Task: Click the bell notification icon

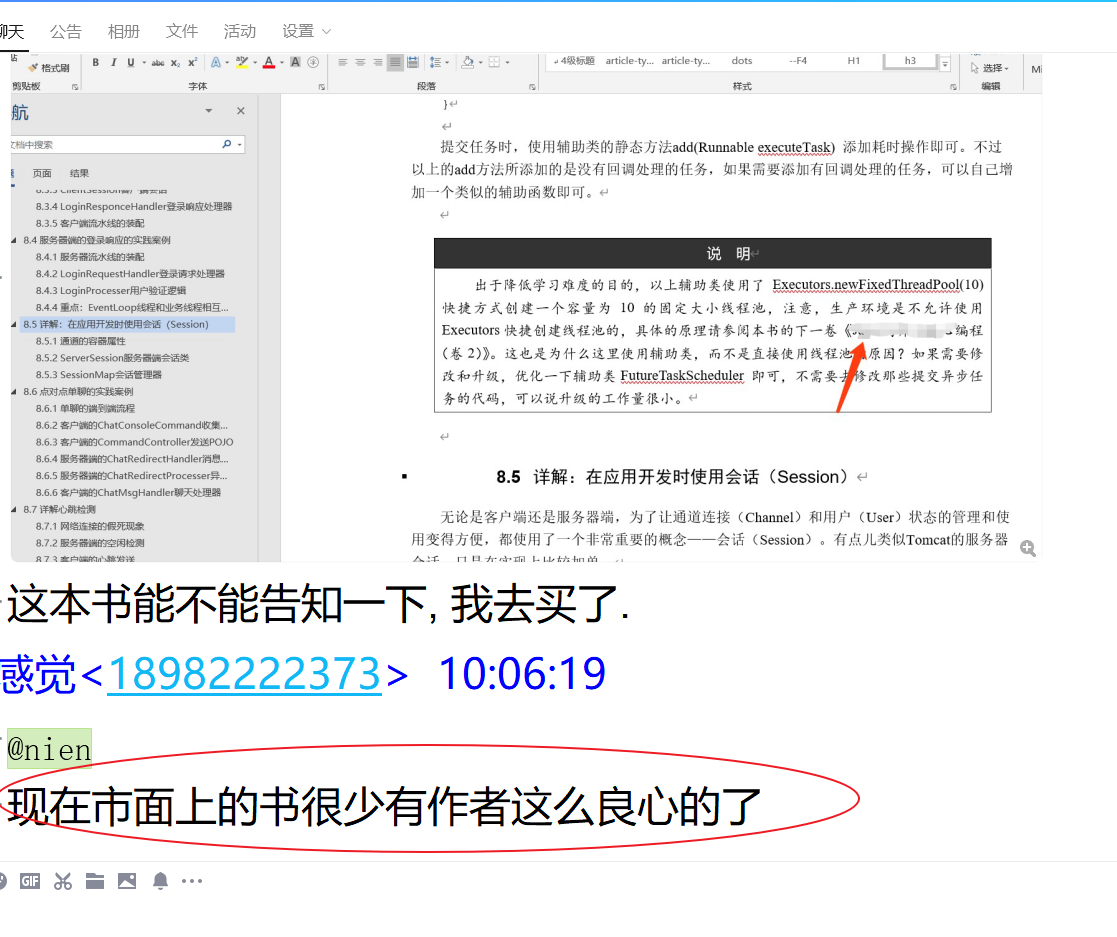Action: 160,881
